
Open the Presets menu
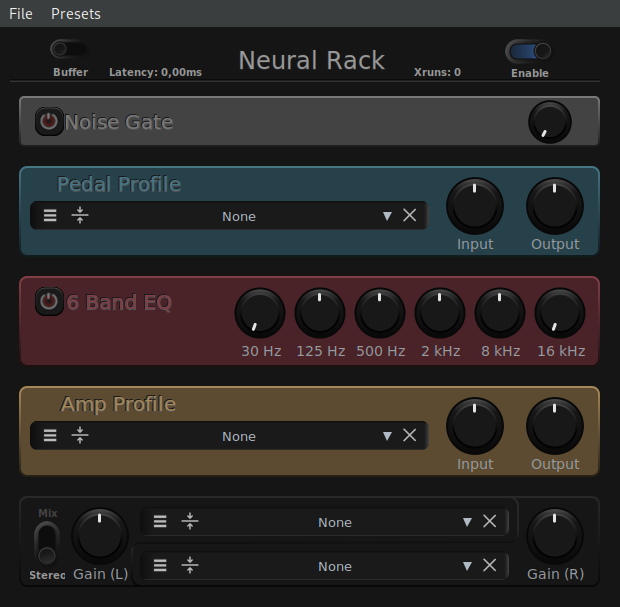click(x=76, y=14)
